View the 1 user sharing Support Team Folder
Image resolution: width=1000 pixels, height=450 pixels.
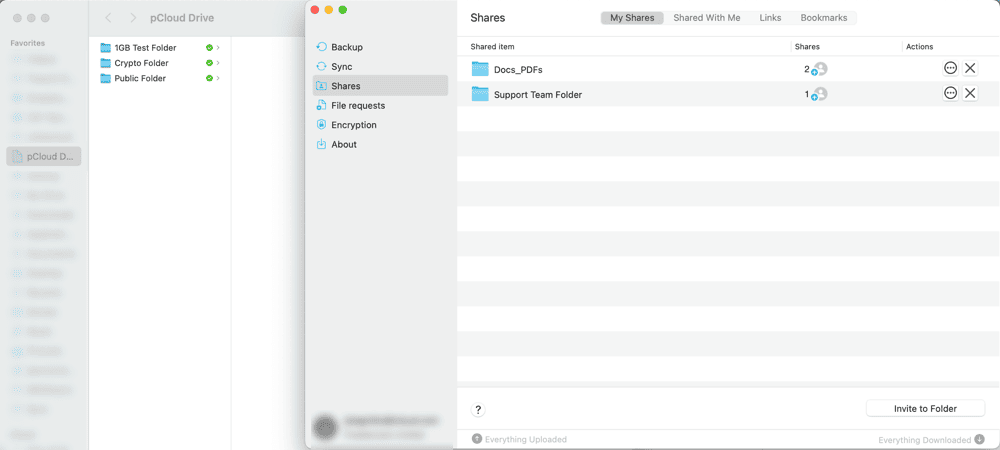[x=816, y=94]
